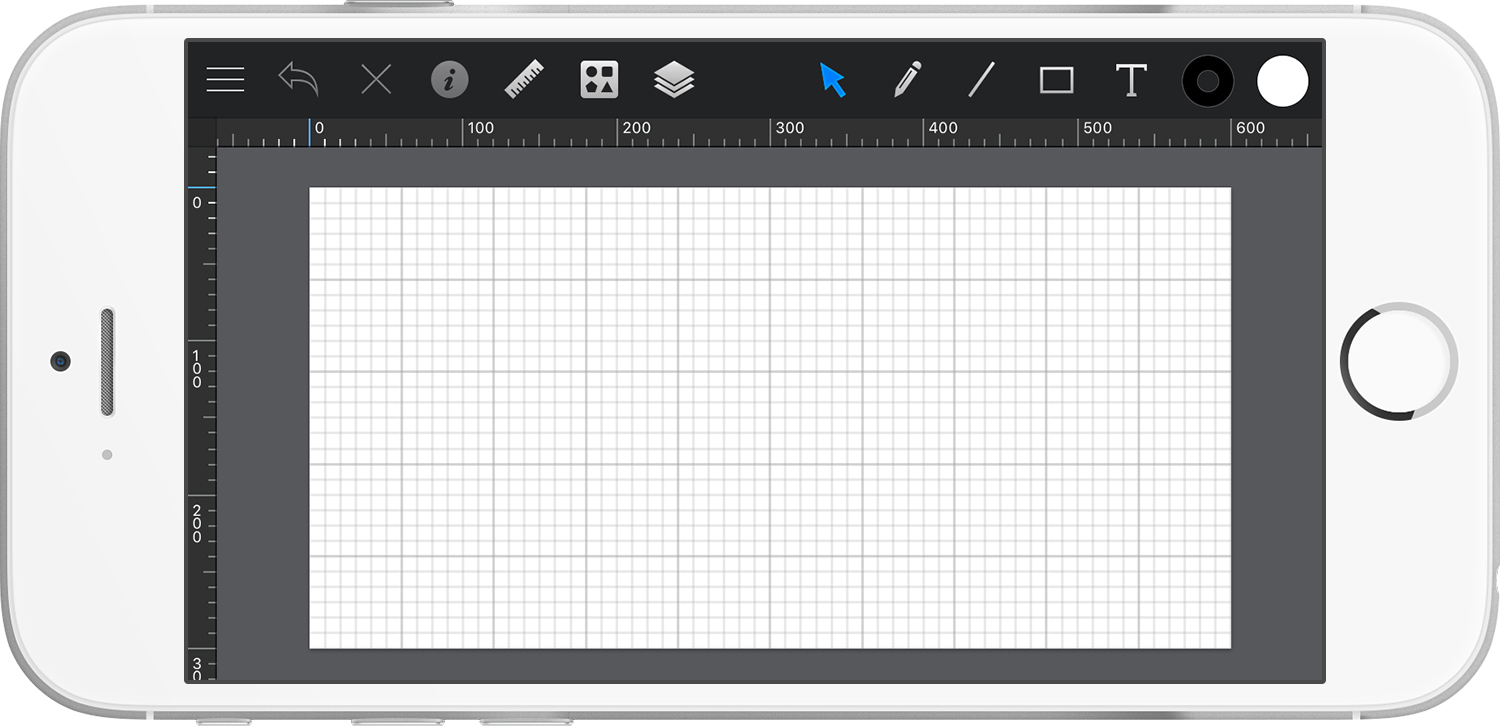Click the 200 mark on vertical ruler
The height and width of the screenshot is (726, 1500).
click(197, 524)
